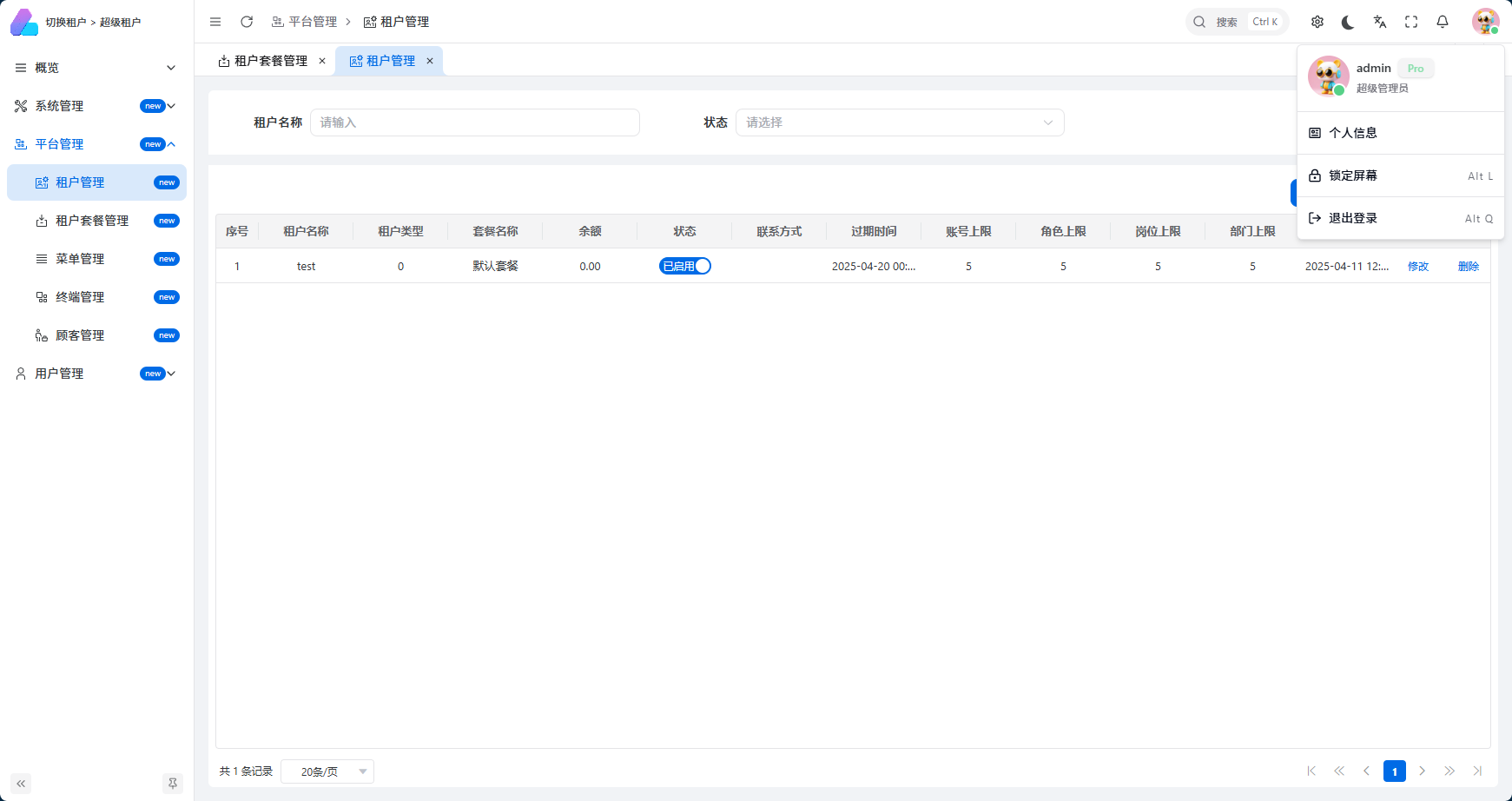
Task: Click the 租户名称 input field
Action: [x=475, y=122]
